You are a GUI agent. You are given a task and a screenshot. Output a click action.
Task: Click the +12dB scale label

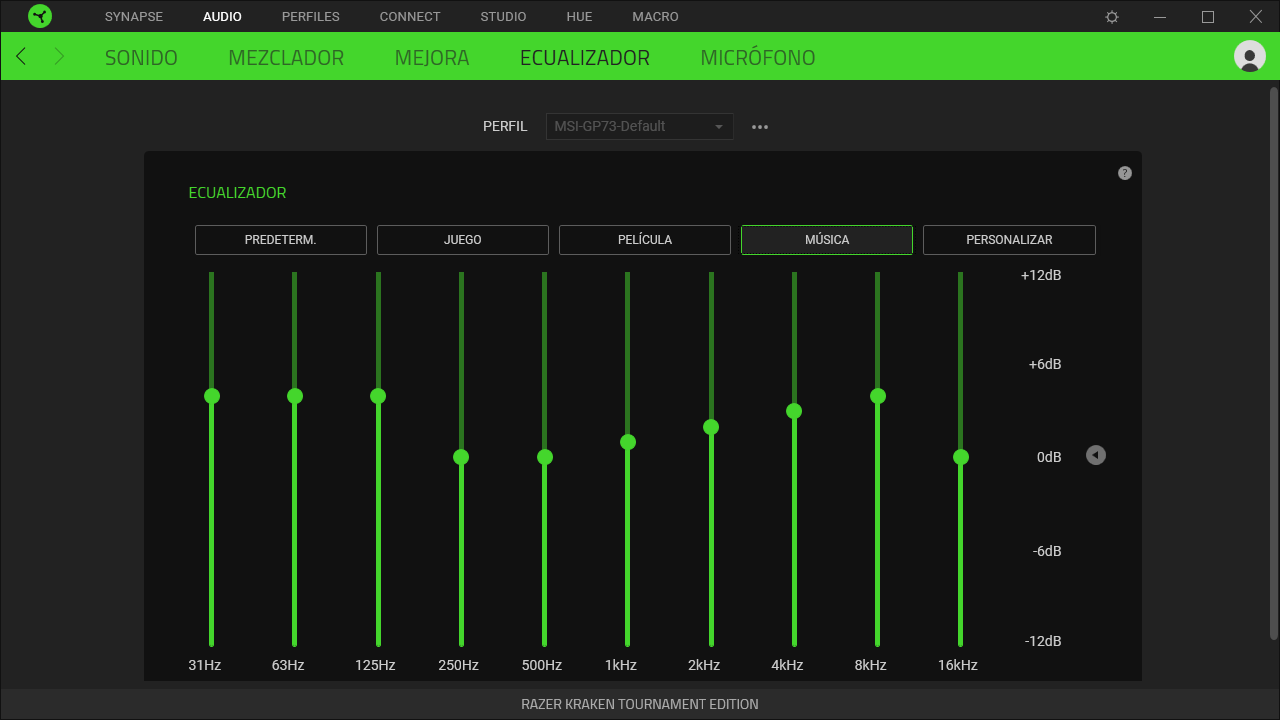tap(1041, 275)
